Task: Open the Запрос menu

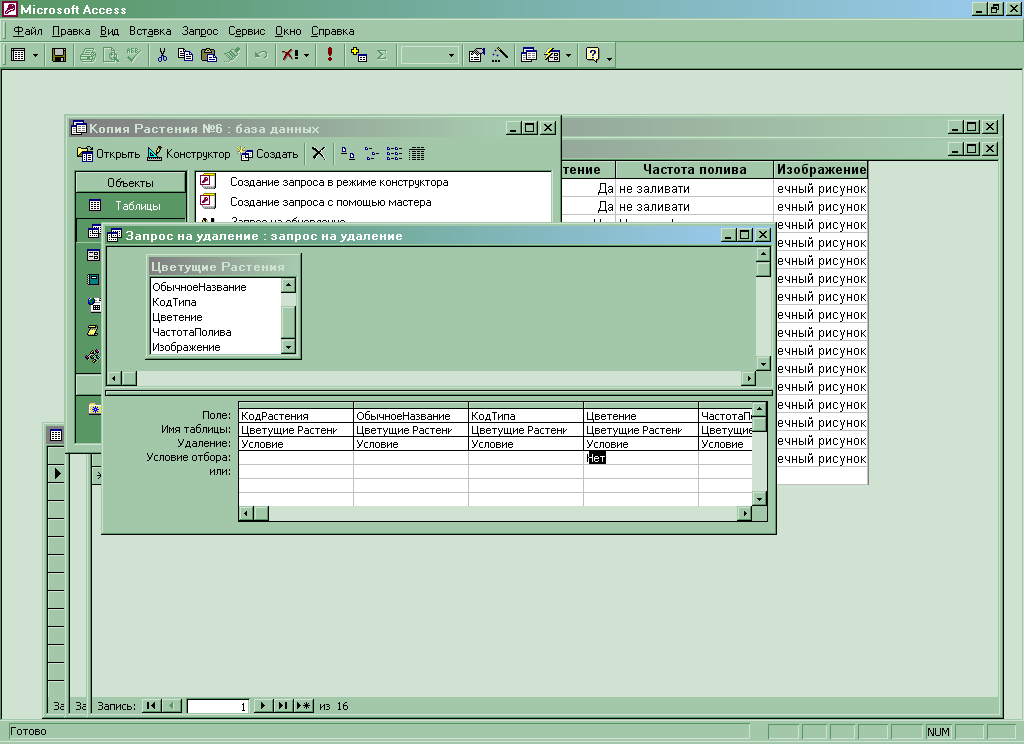Action: (200, 31)
